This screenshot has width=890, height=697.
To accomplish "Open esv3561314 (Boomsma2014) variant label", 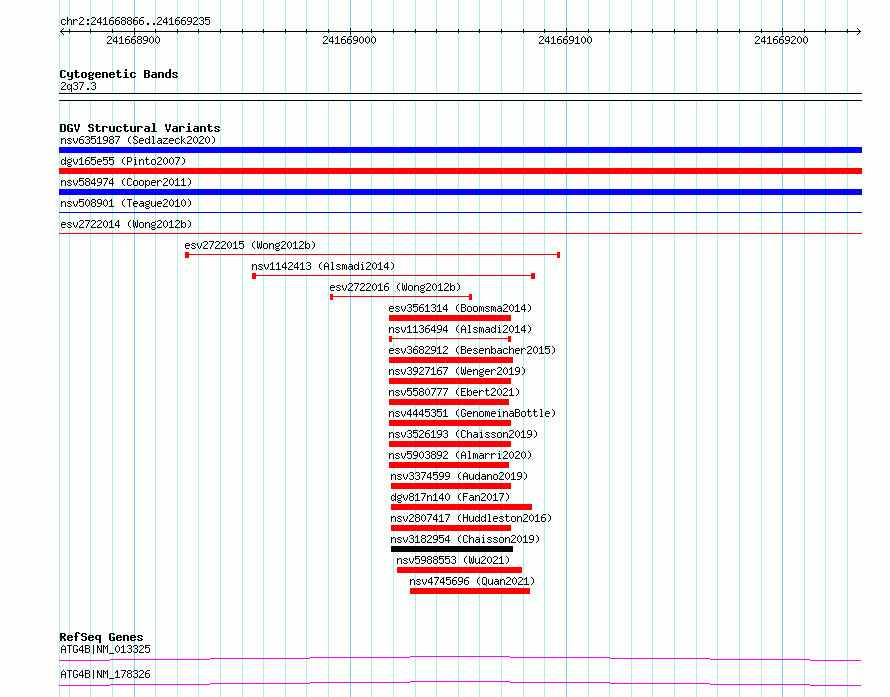I will pyautogui.click(x=460, y=308).
